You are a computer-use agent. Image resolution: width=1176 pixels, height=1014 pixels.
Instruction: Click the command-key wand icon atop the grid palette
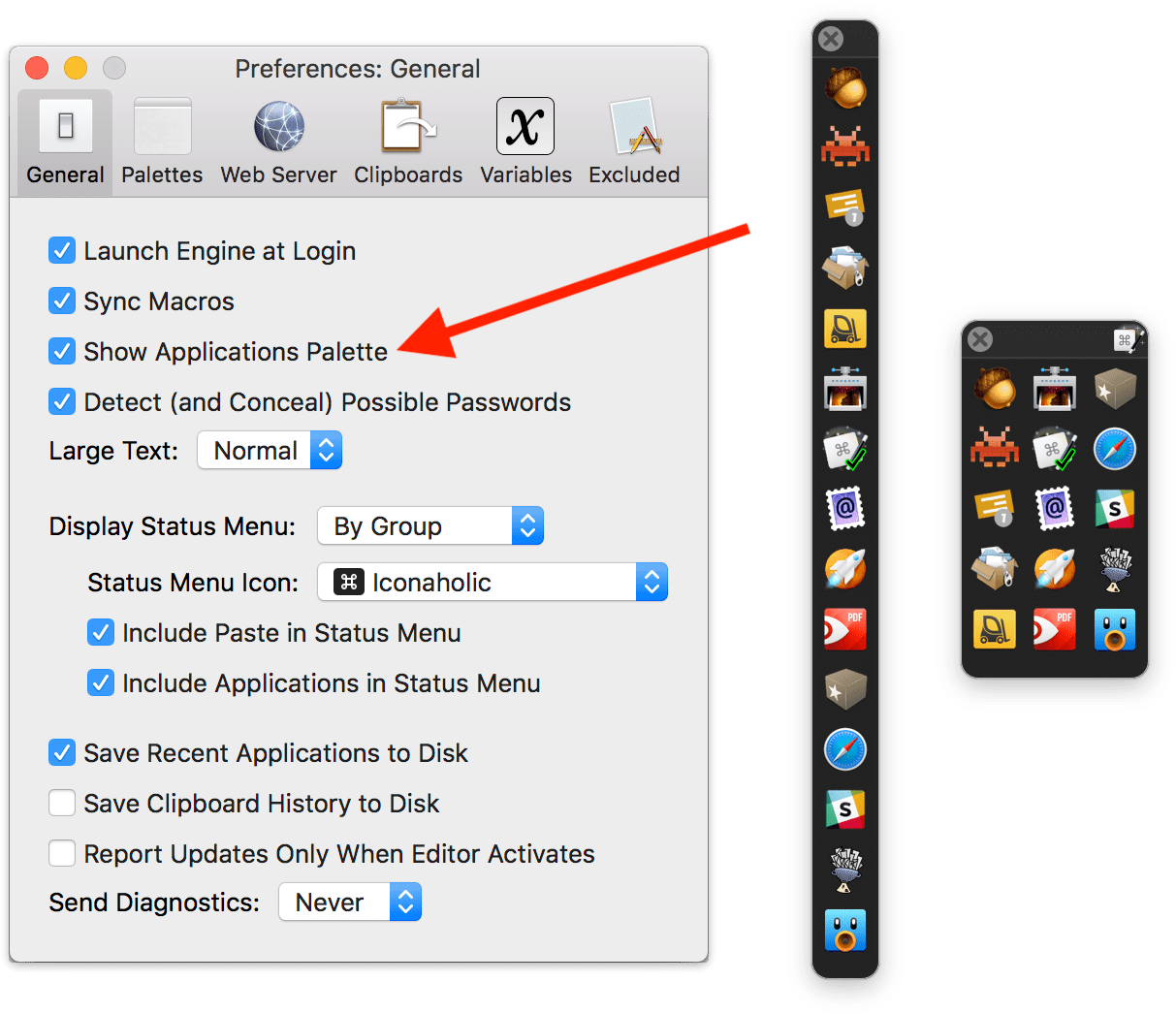(x=1128, y=339)
